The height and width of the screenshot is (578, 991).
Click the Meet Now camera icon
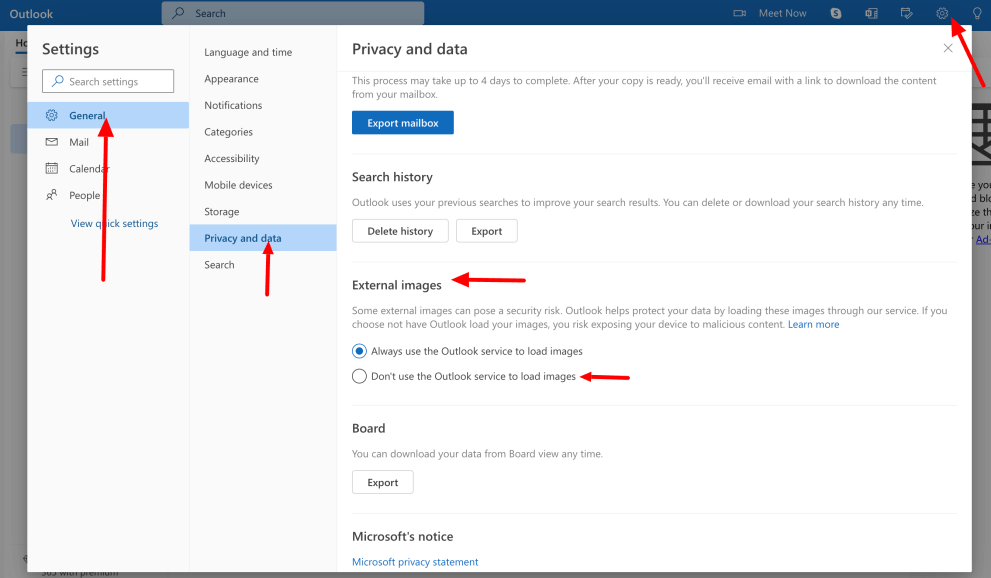(x=741, y=14)
